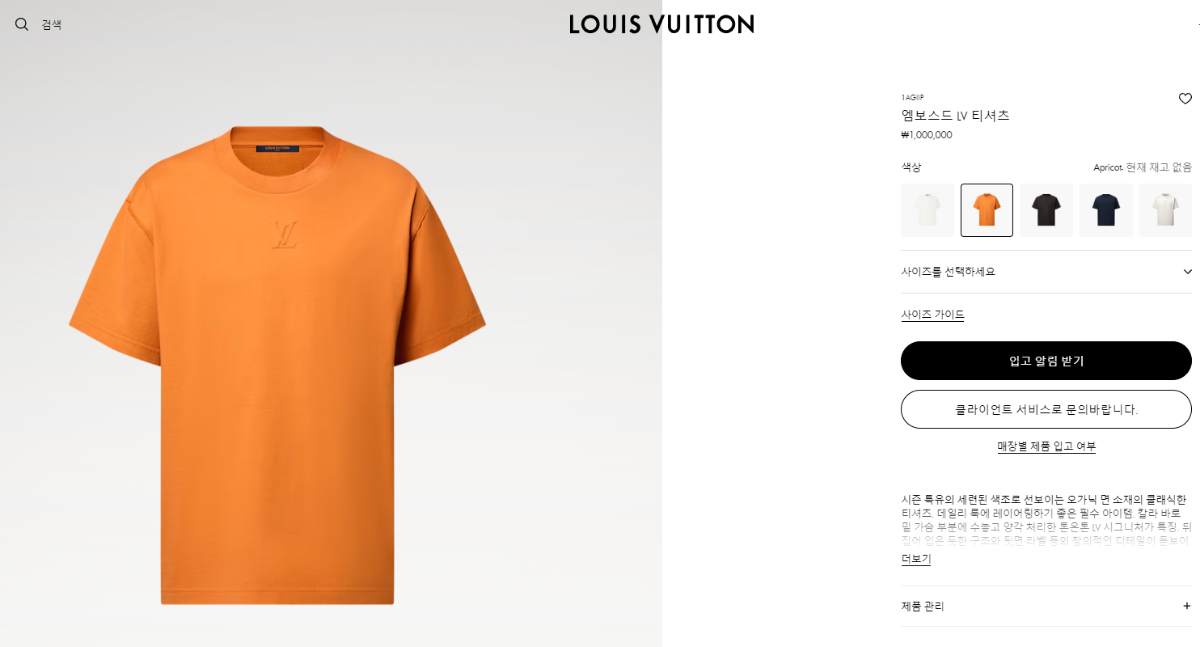This screenshot has width=1200, height=647.
Task: Click the chevron arrow on size selector
Action: tap(1187, 272)
